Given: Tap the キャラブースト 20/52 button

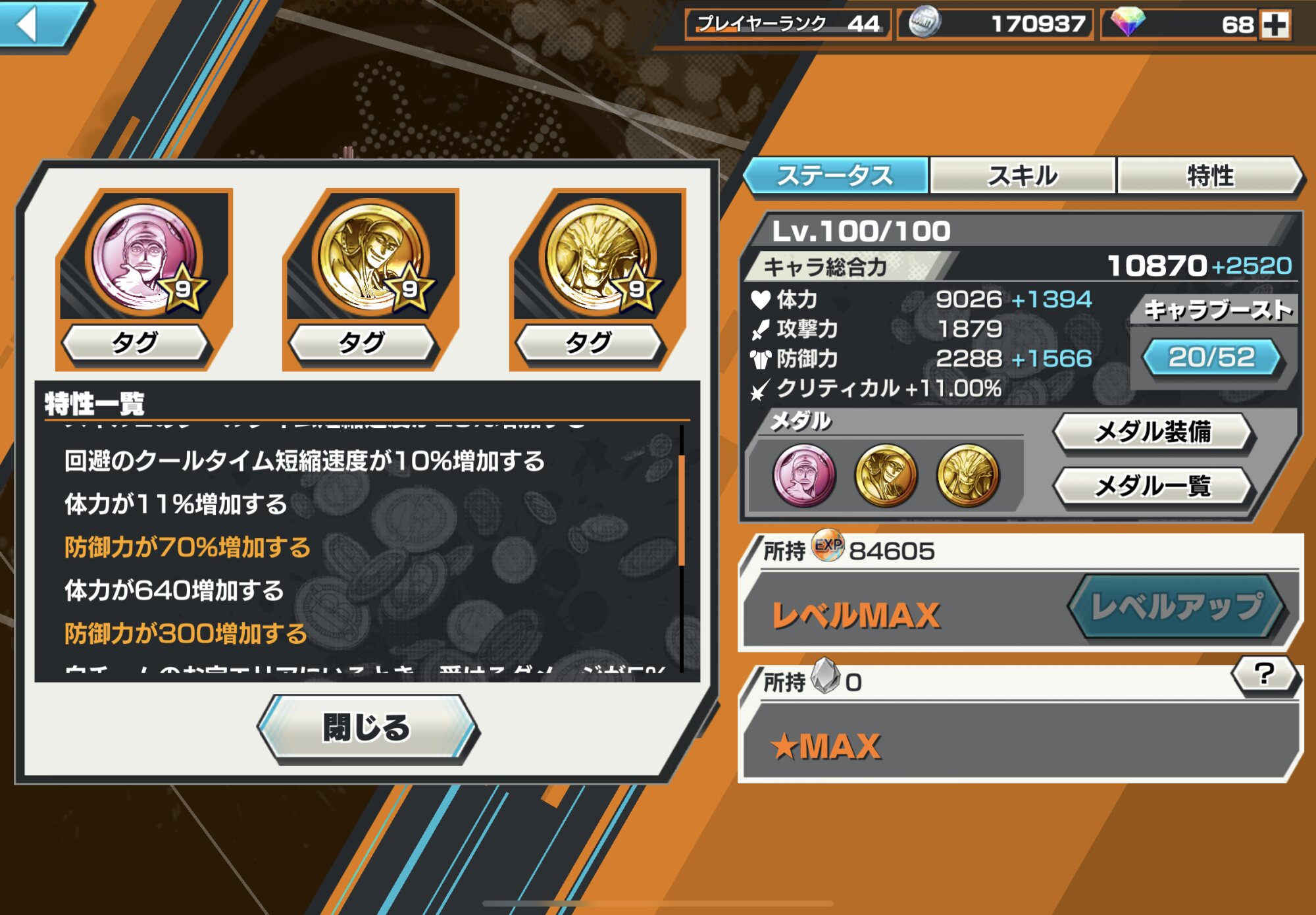Looking at the screenshot, I should tap(1212, 357).
